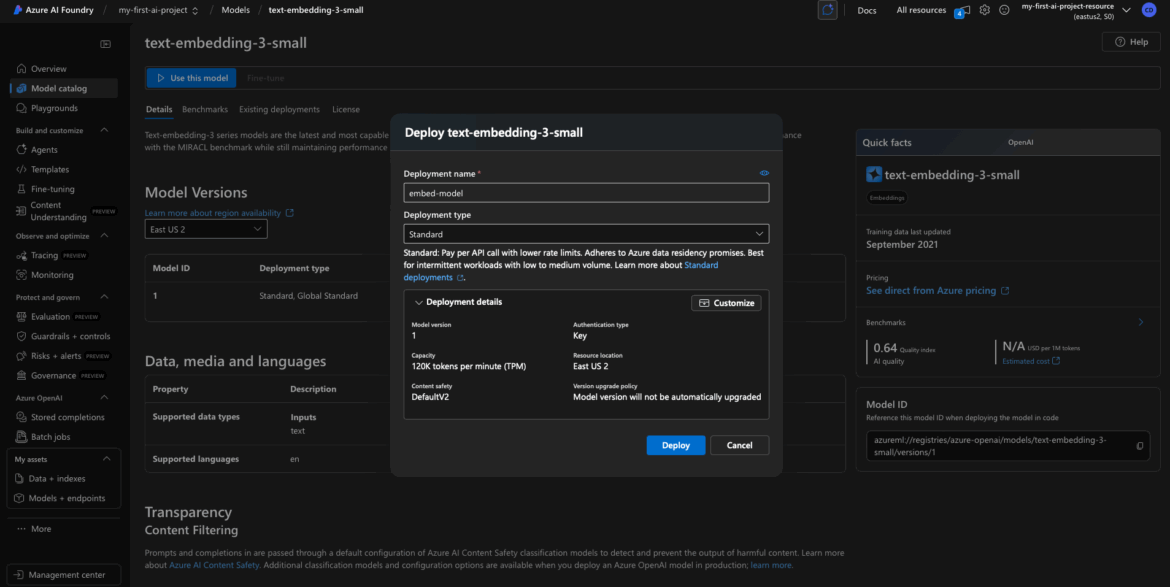Open the announcements megaphone icon
Viewport: 1170px width, 587px height.
pyautogui.click(x=964, y=10)
